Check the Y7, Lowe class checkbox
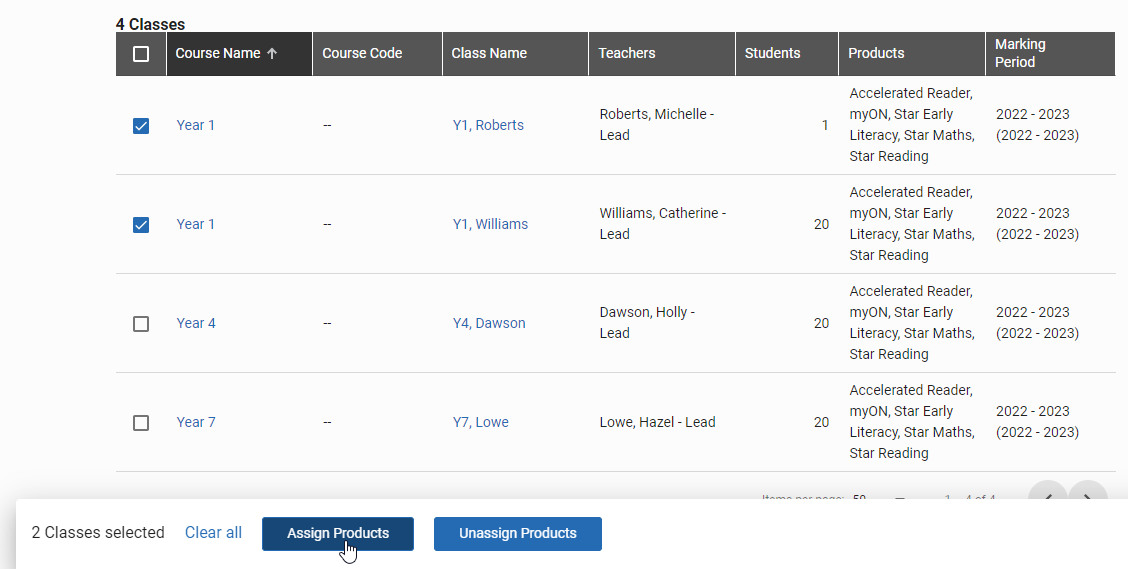The image size is (1128, 569). coord(141,423)
